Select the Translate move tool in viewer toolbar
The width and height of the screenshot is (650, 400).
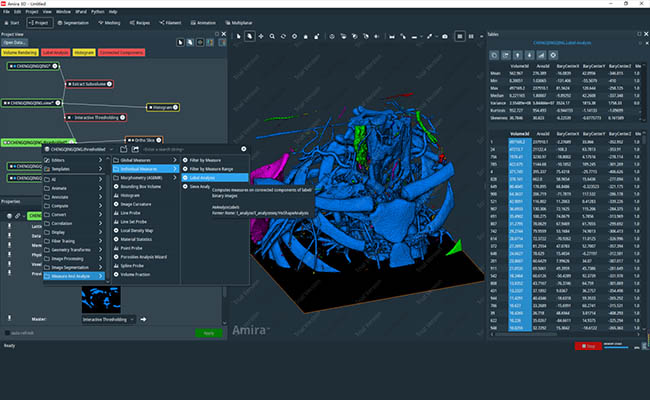[261, 36]
